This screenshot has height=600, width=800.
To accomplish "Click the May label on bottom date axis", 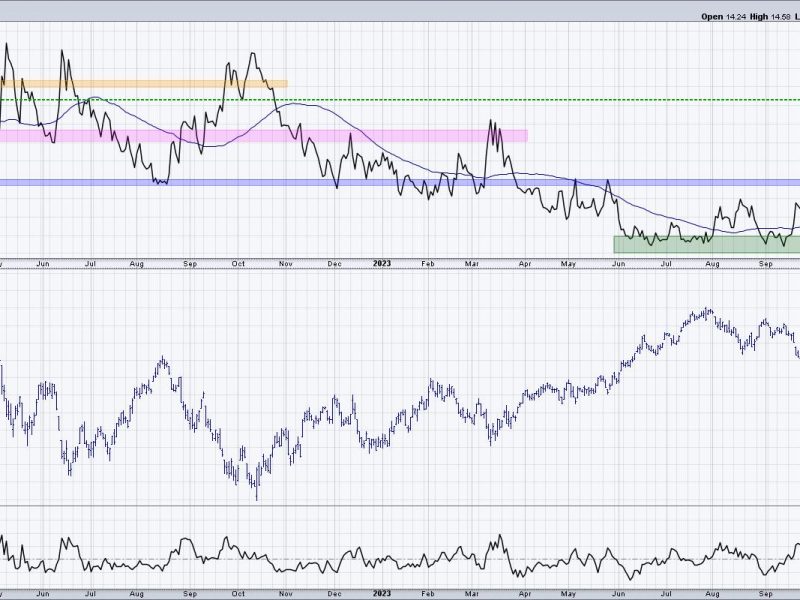I will [568, 594].
